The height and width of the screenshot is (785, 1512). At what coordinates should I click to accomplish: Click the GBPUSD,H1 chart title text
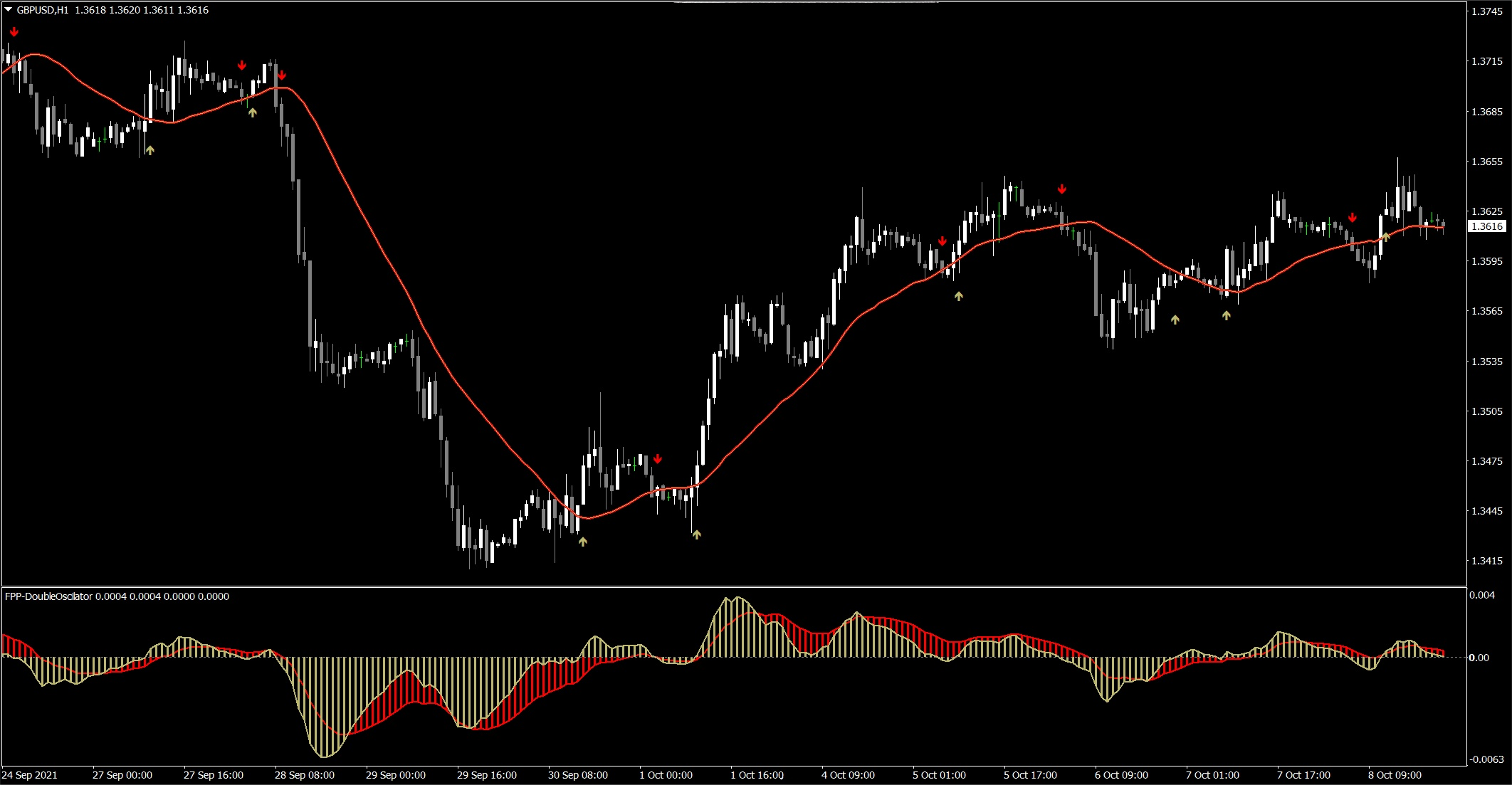43,10
